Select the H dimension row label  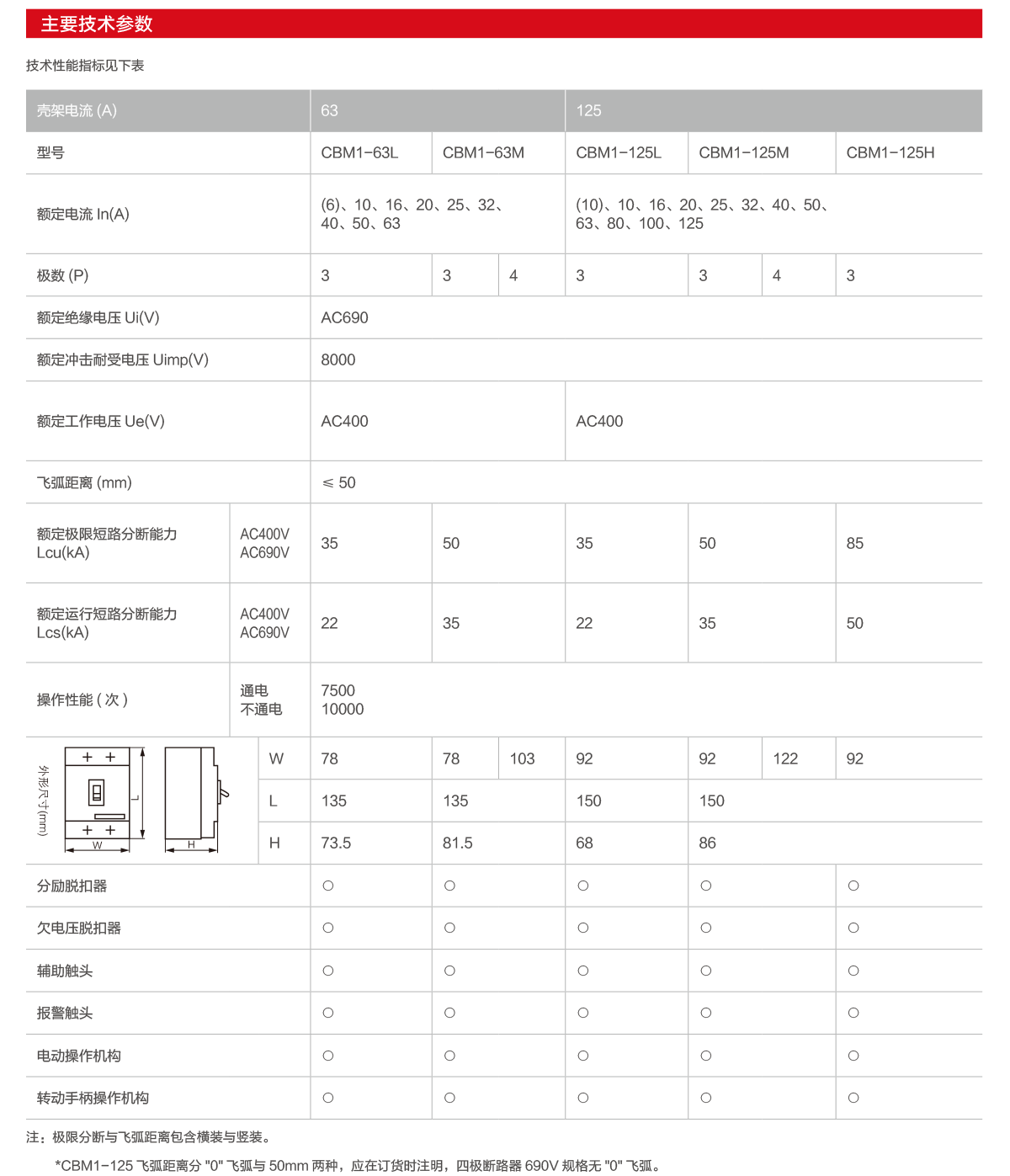click(274, 843)
